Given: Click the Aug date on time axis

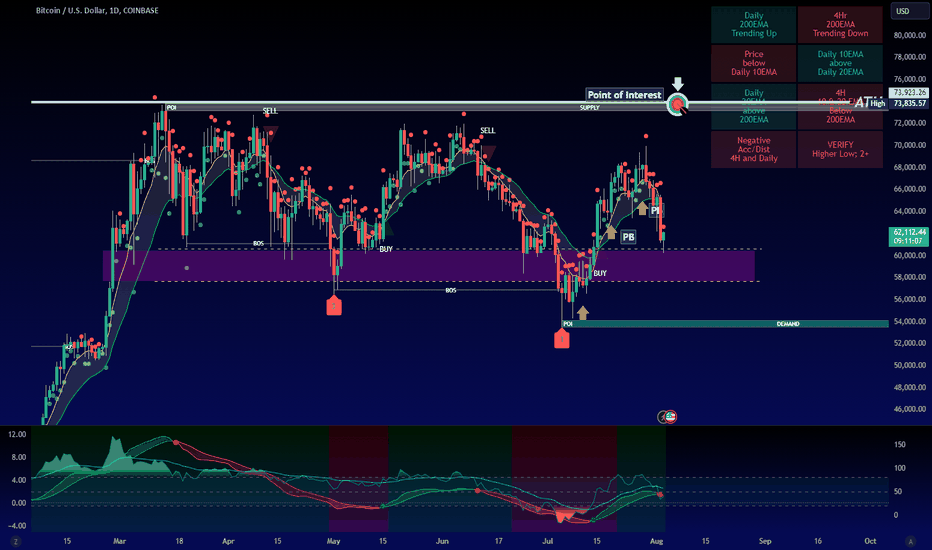Looking at the screenshot, I should click(x=656, y=541).
